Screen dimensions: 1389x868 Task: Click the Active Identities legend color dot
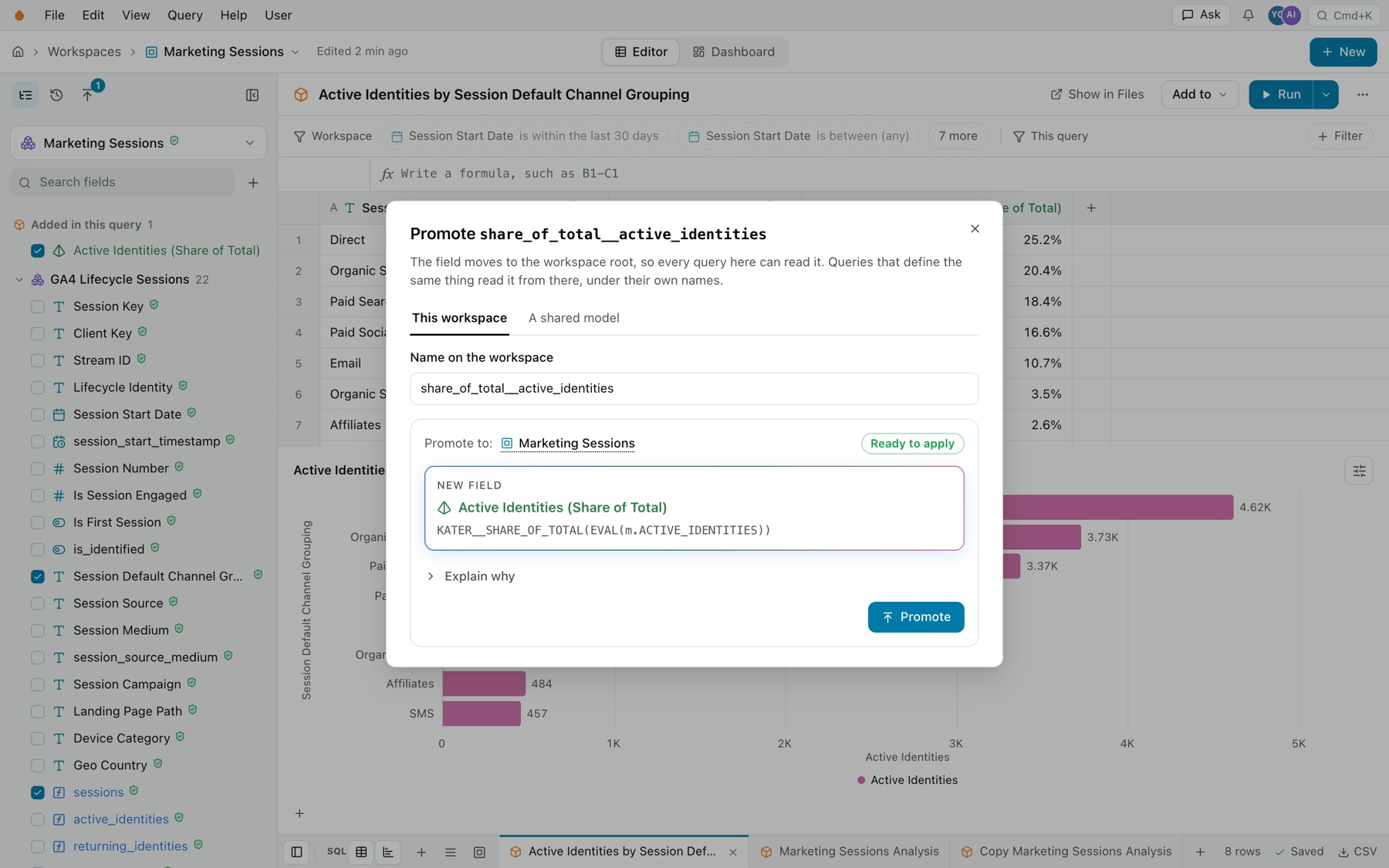click(861, 780)
